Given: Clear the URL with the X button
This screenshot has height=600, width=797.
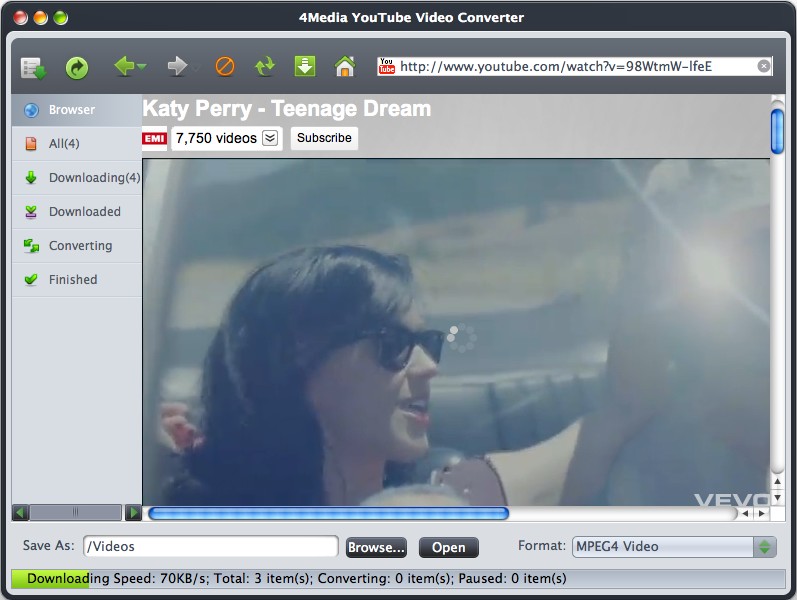Looking at the screenshot, I should pos(763,66).
